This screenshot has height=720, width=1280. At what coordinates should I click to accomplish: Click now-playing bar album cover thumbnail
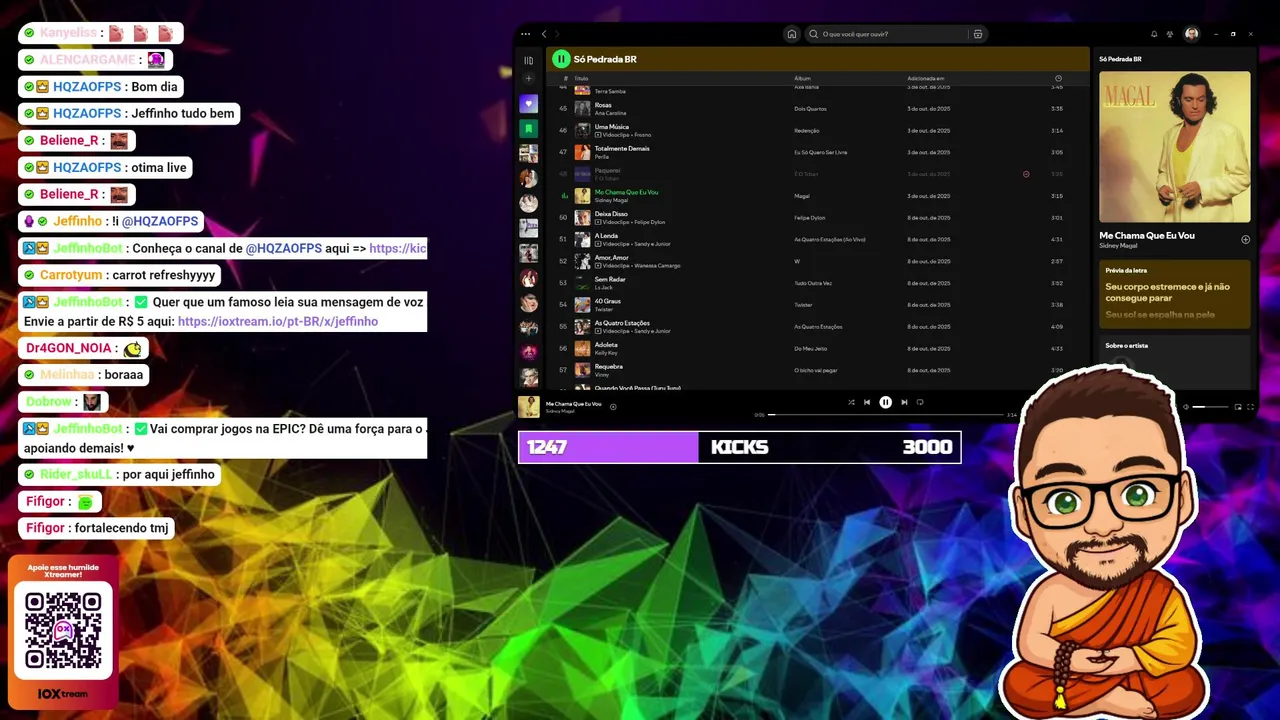(529, 406)
